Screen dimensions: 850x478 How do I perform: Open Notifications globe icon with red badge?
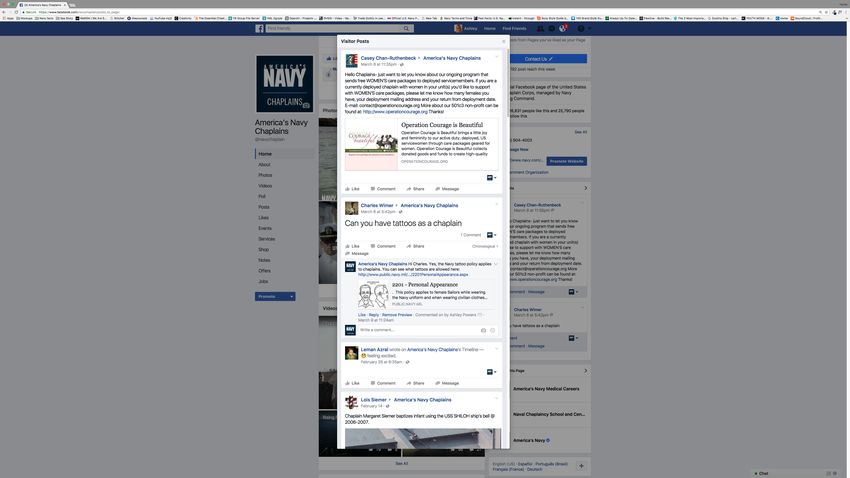[x=563, y=28]
